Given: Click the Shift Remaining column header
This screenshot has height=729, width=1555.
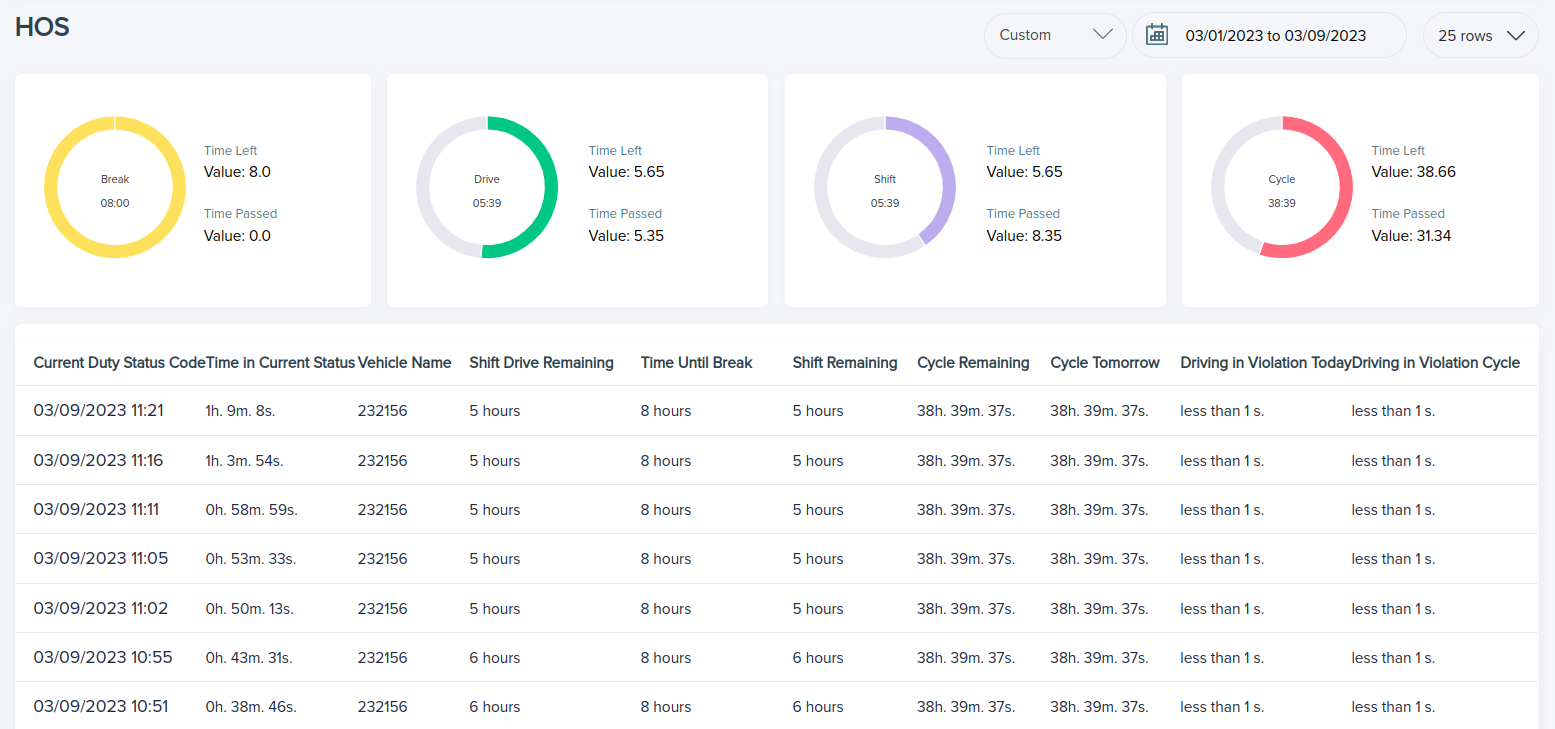Looking at the screenshot, I should click(x=845, y=363).
